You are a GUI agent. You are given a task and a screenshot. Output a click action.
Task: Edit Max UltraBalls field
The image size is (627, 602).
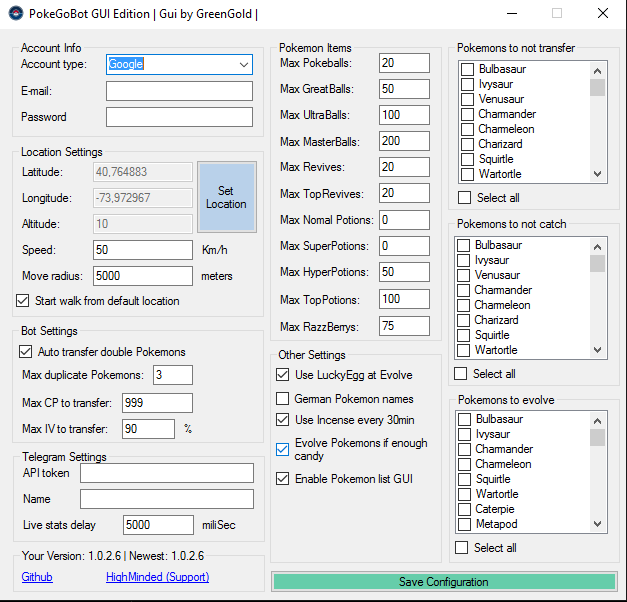coord(404,115)
